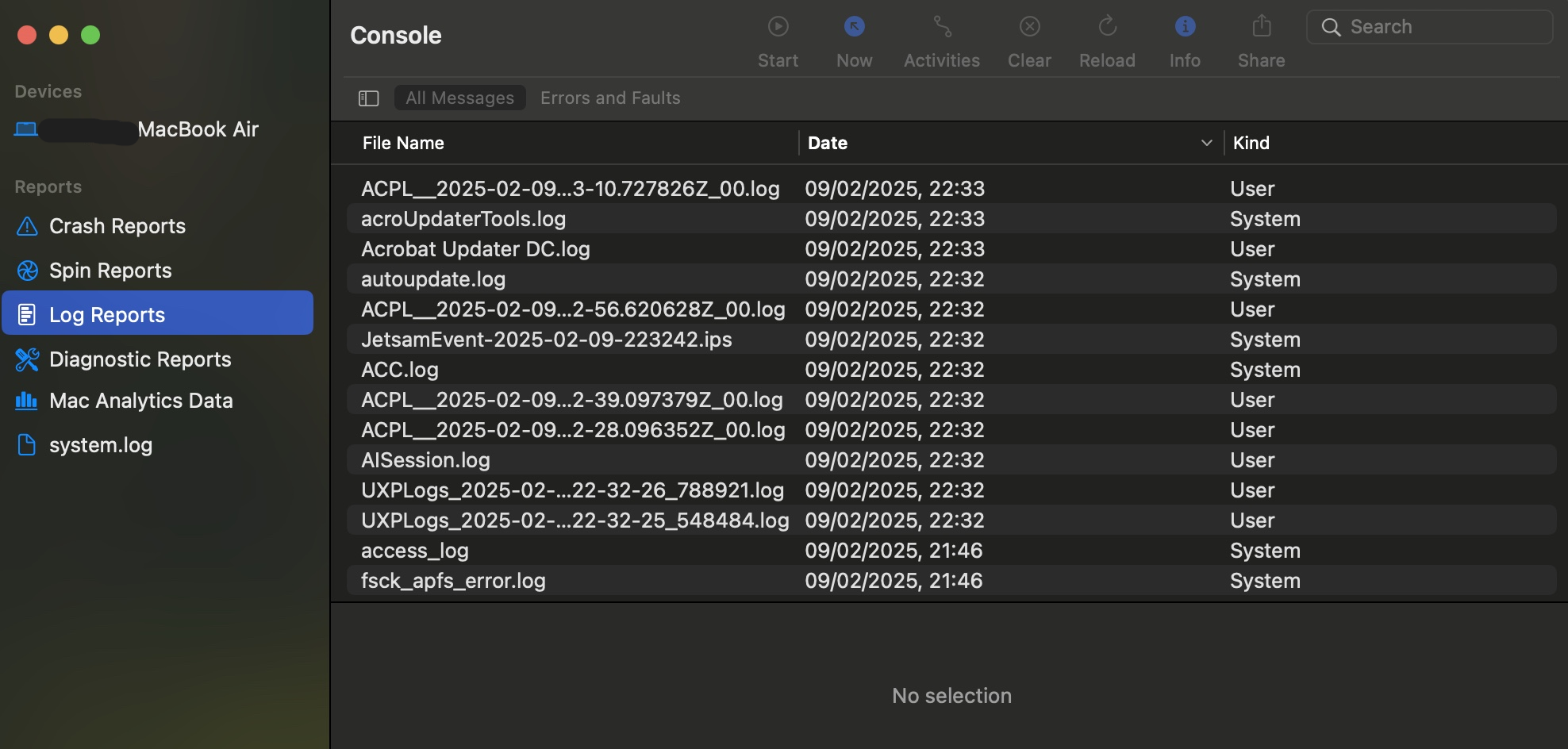Open Spin Reports section
This screenshot has height=749, width=1568.
coord(110,270)
